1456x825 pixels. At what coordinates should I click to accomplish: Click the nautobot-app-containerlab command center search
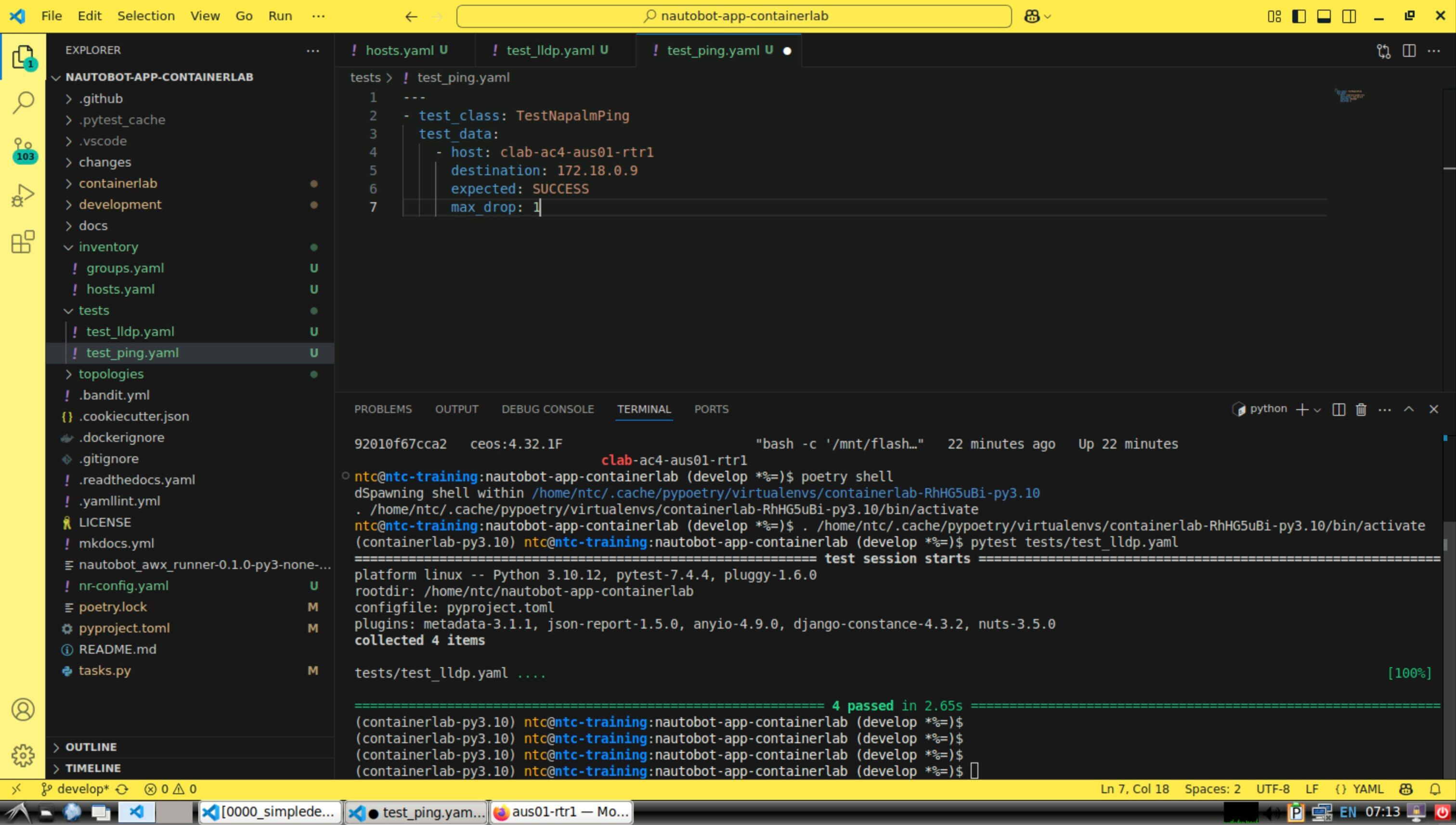[734, 16]
